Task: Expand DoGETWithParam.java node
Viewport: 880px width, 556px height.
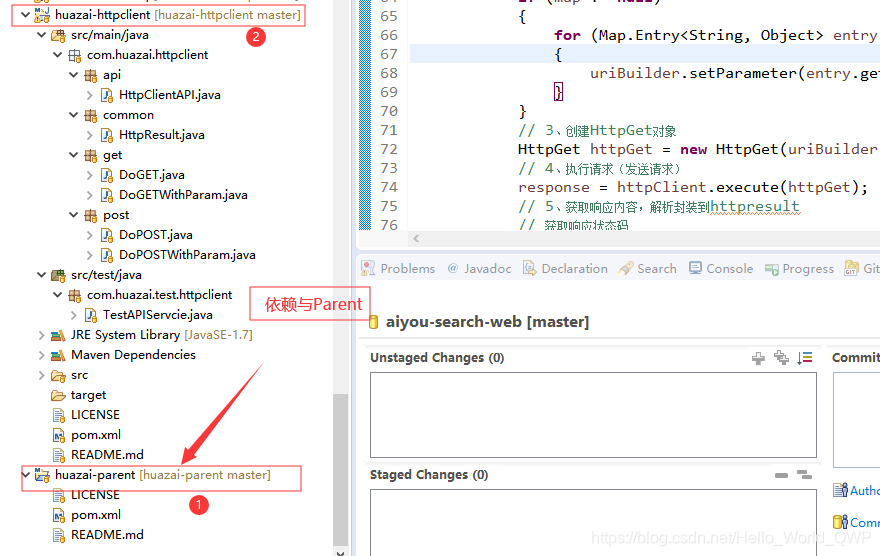Action: click(90, 195)
